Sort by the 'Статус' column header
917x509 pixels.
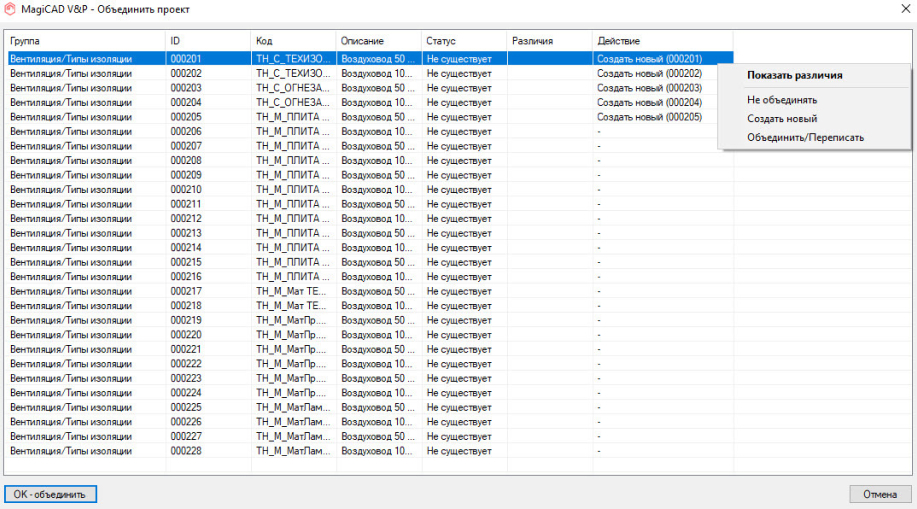(x=463, y=41)
